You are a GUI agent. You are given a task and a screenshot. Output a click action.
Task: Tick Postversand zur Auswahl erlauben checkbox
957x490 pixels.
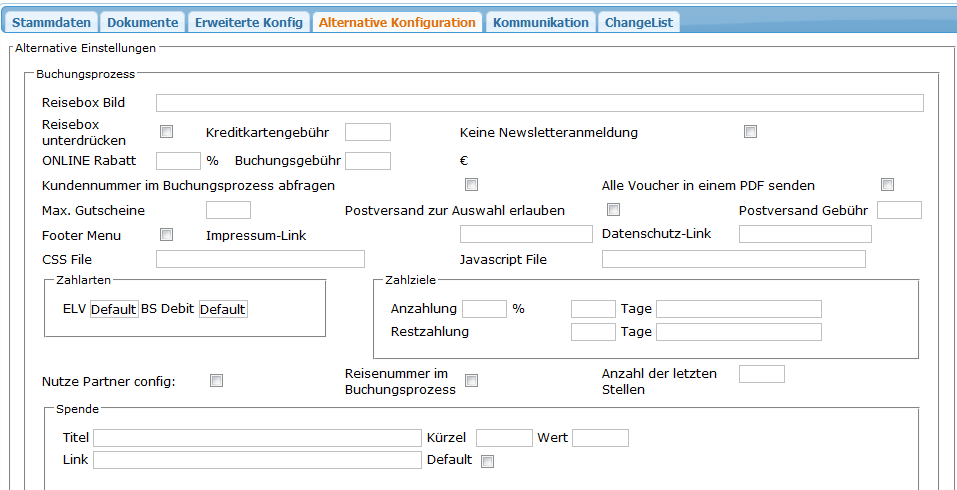point(614,210)
